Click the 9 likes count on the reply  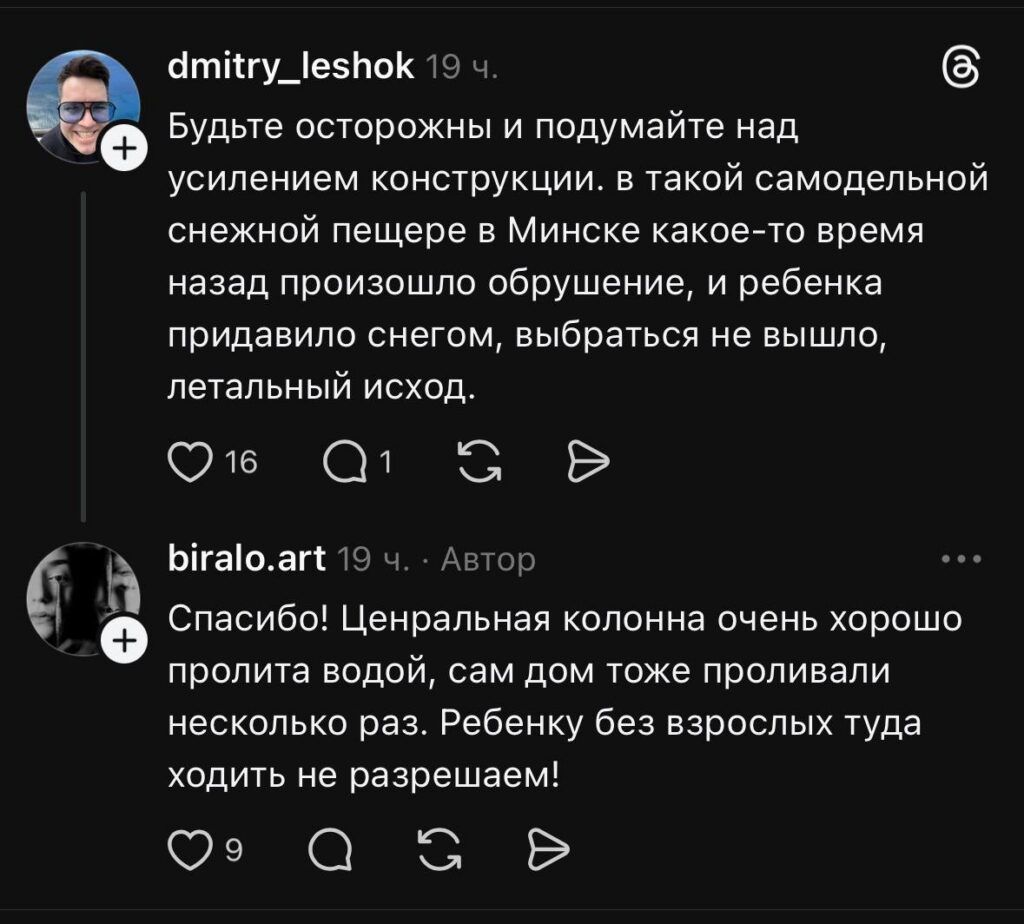[x=233, y=851]
